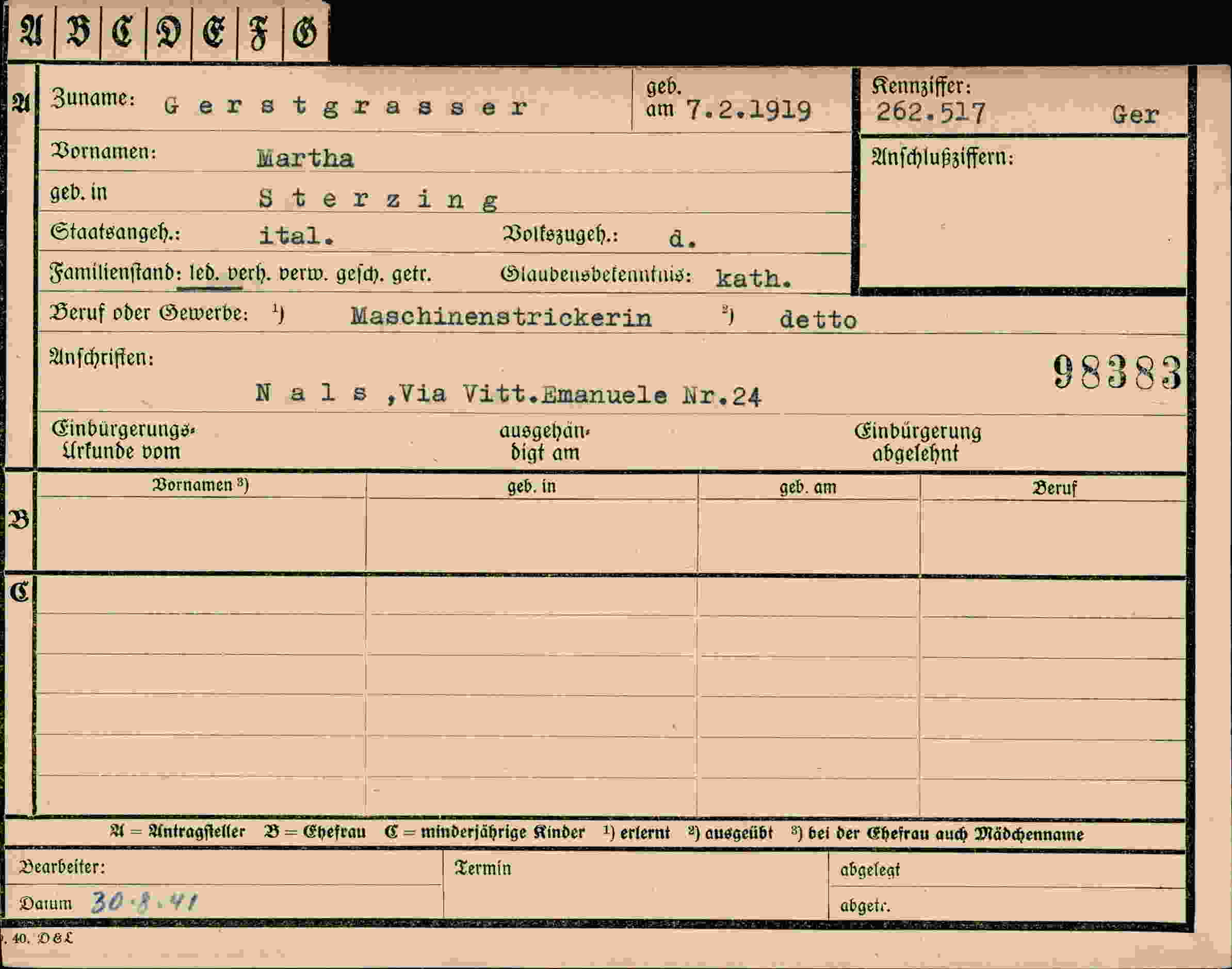Click the 'abgetr.' label
Screen dimensions: 1232x969
point(865,906)
